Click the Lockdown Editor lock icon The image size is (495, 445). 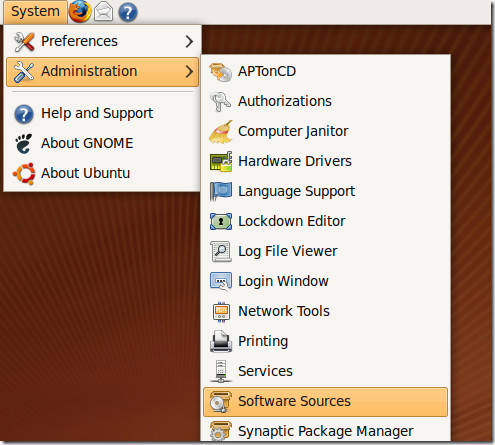[x=221, y=221]
